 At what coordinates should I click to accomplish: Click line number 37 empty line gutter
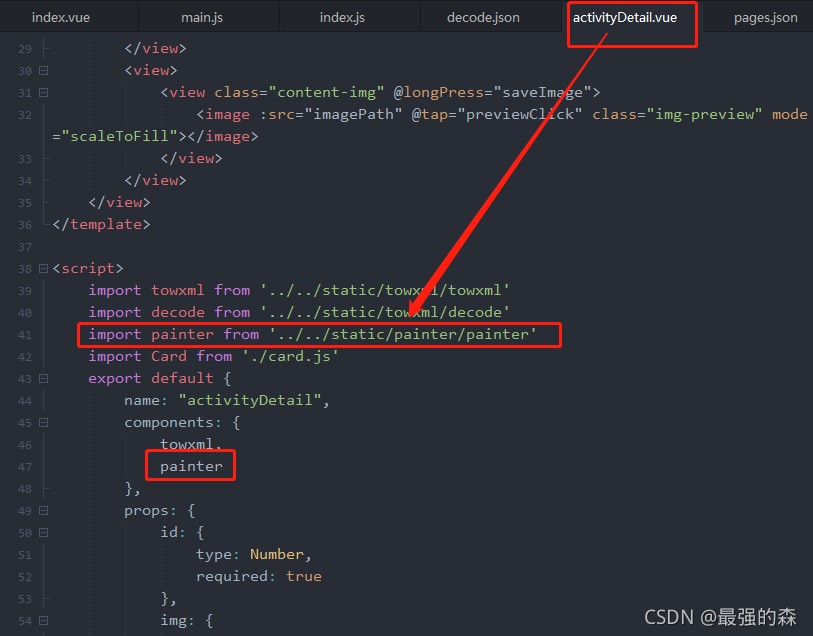[x=25, y=247]
